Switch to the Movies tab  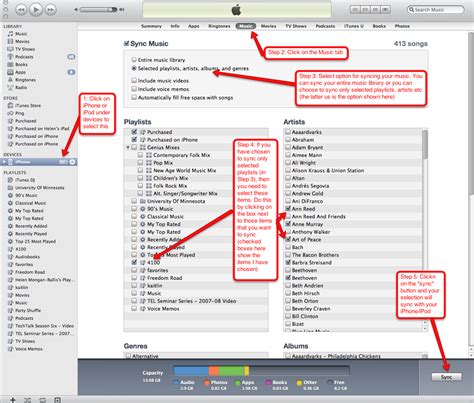coord(268,26)
